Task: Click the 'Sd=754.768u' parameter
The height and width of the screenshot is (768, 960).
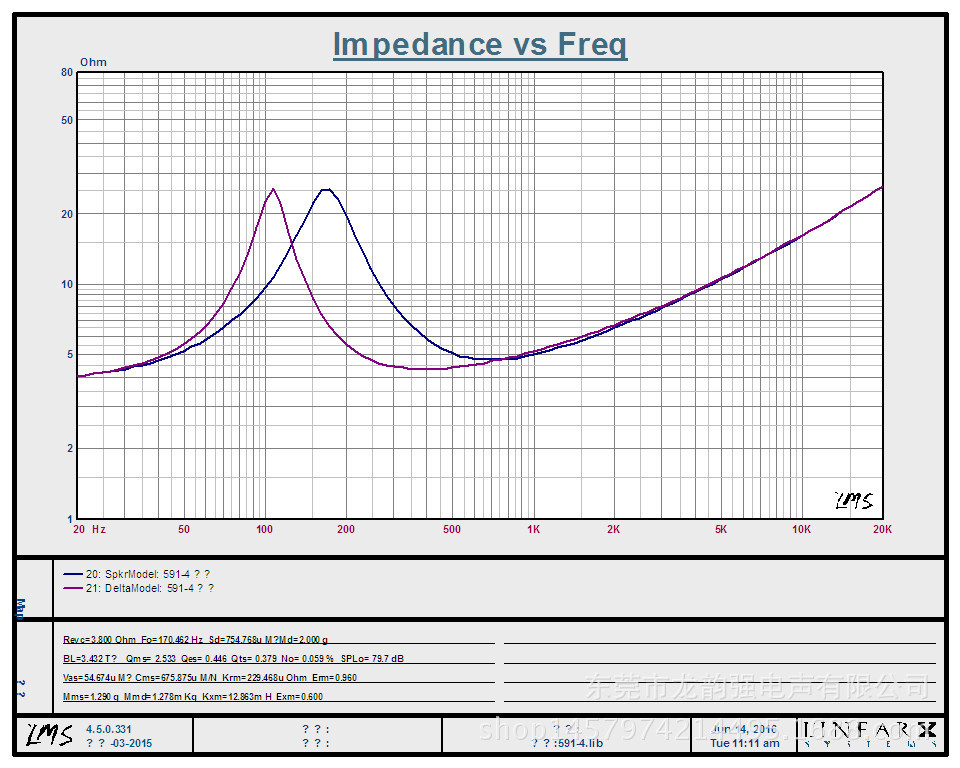Action: (x=236, y=639)
